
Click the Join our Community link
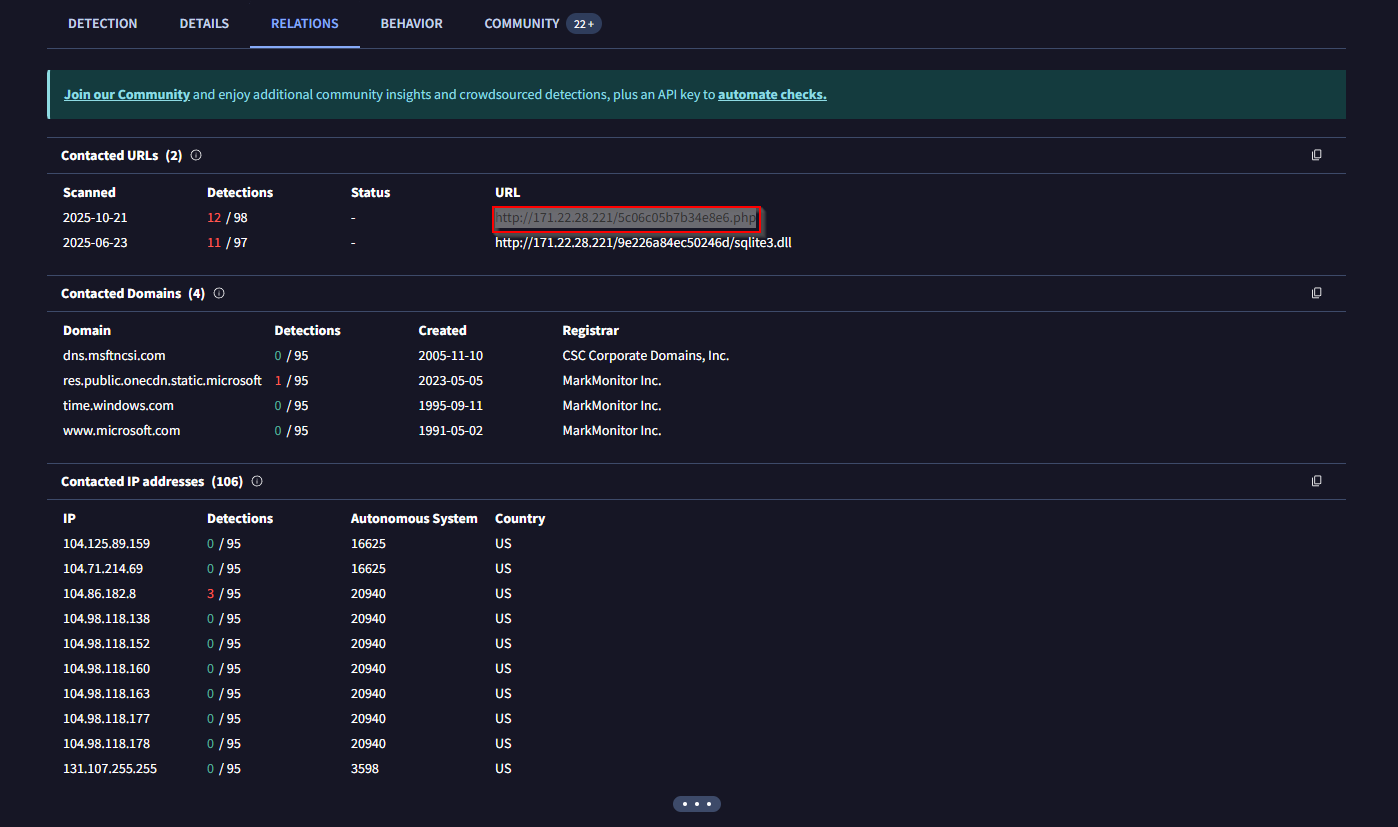pyautogui.click(x=127, y=95)
